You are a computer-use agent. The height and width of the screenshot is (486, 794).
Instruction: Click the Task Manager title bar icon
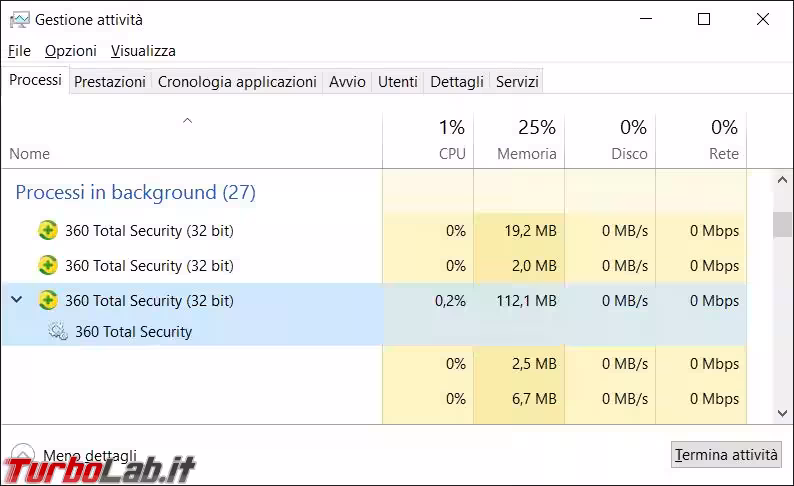click(19, 19)
